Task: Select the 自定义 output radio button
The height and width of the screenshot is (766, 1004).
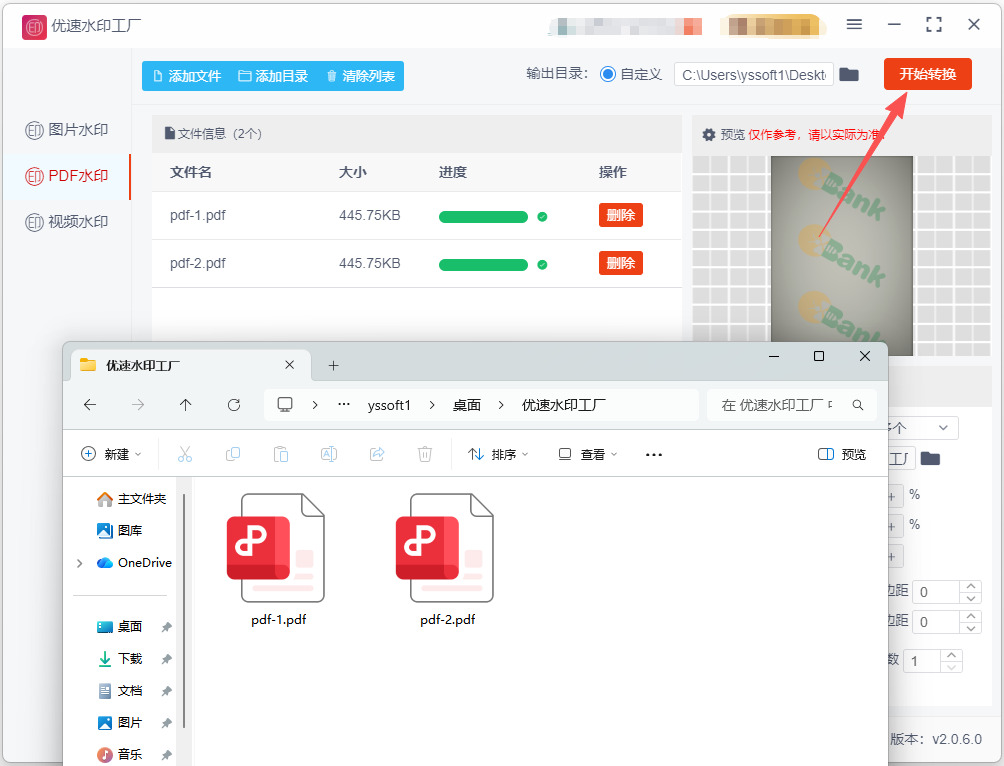Action: point(608,74)
